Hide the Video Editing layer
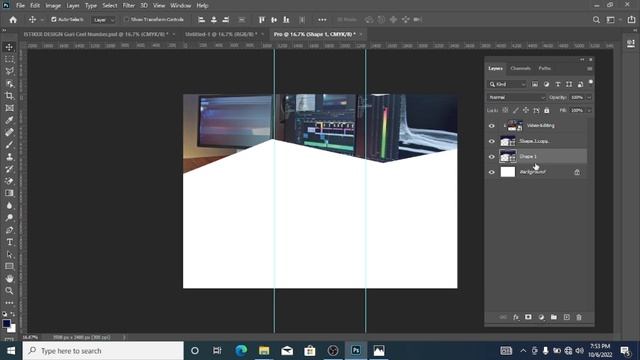Screen dimensions: 640x360 pos(491,126)
